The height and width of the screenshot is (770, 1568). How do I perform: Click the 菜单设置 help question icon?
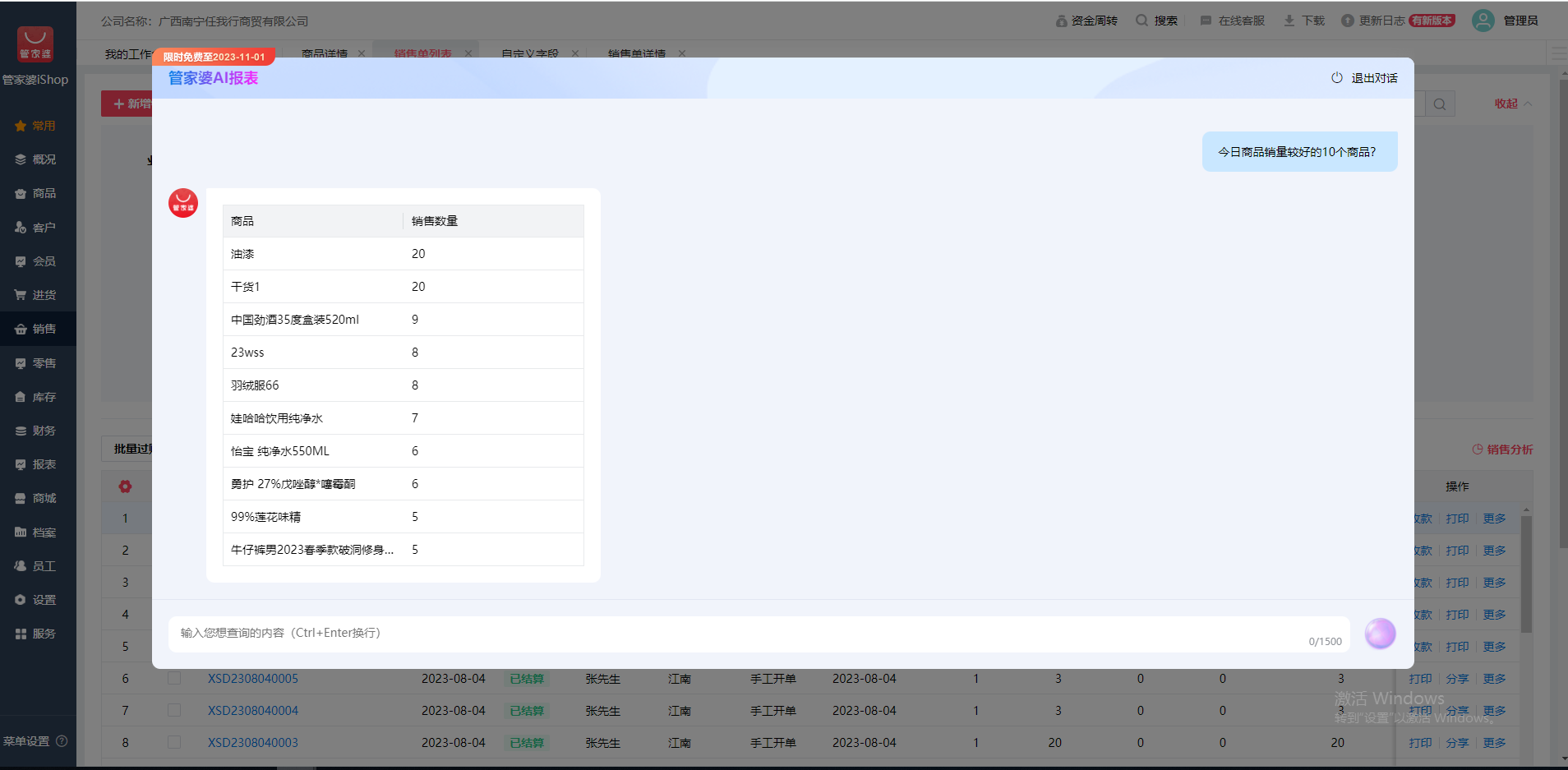pos(62,741)
